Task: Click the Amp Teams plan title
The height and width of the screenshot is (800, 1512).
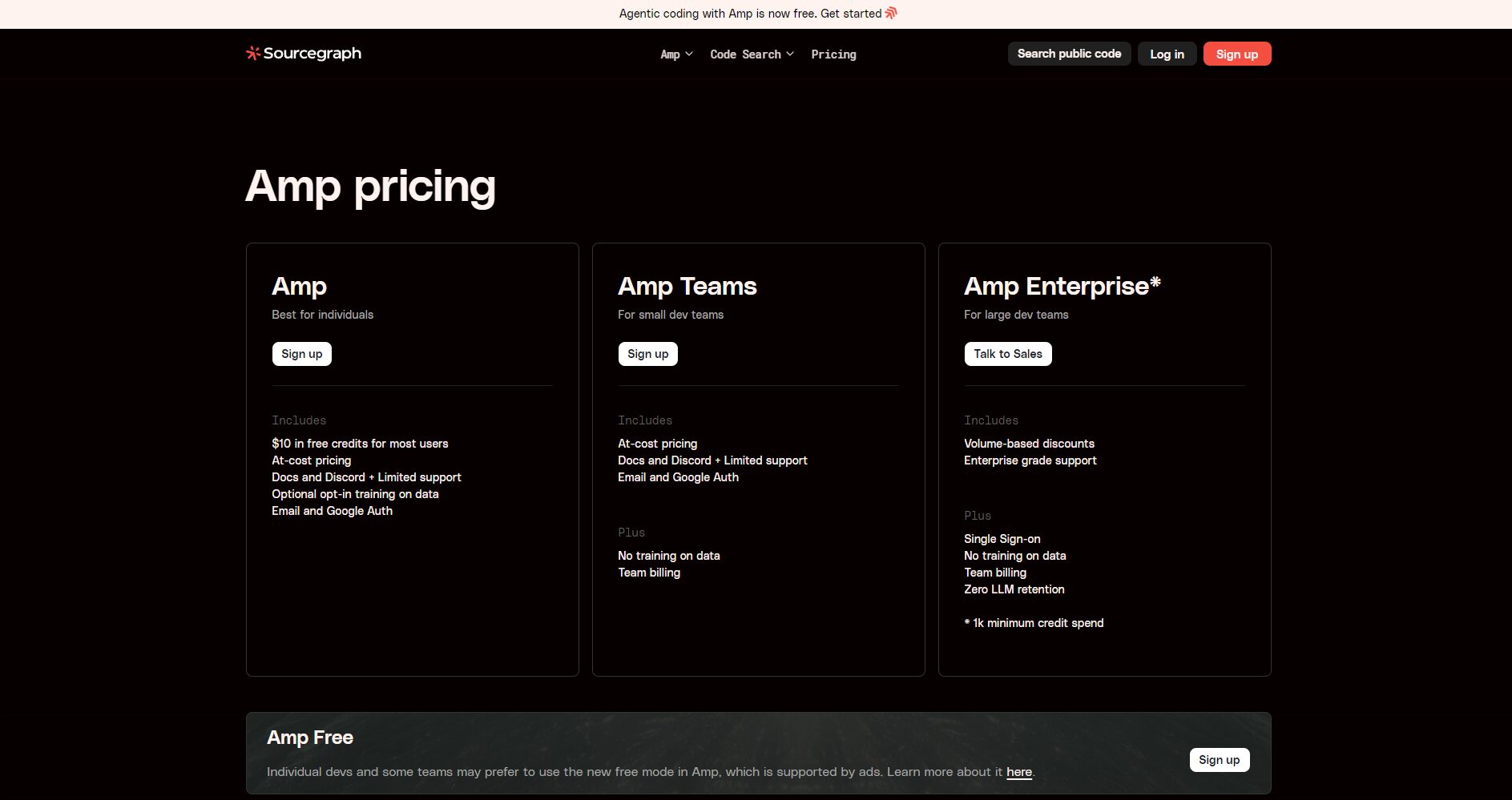Action: point(687,286)
